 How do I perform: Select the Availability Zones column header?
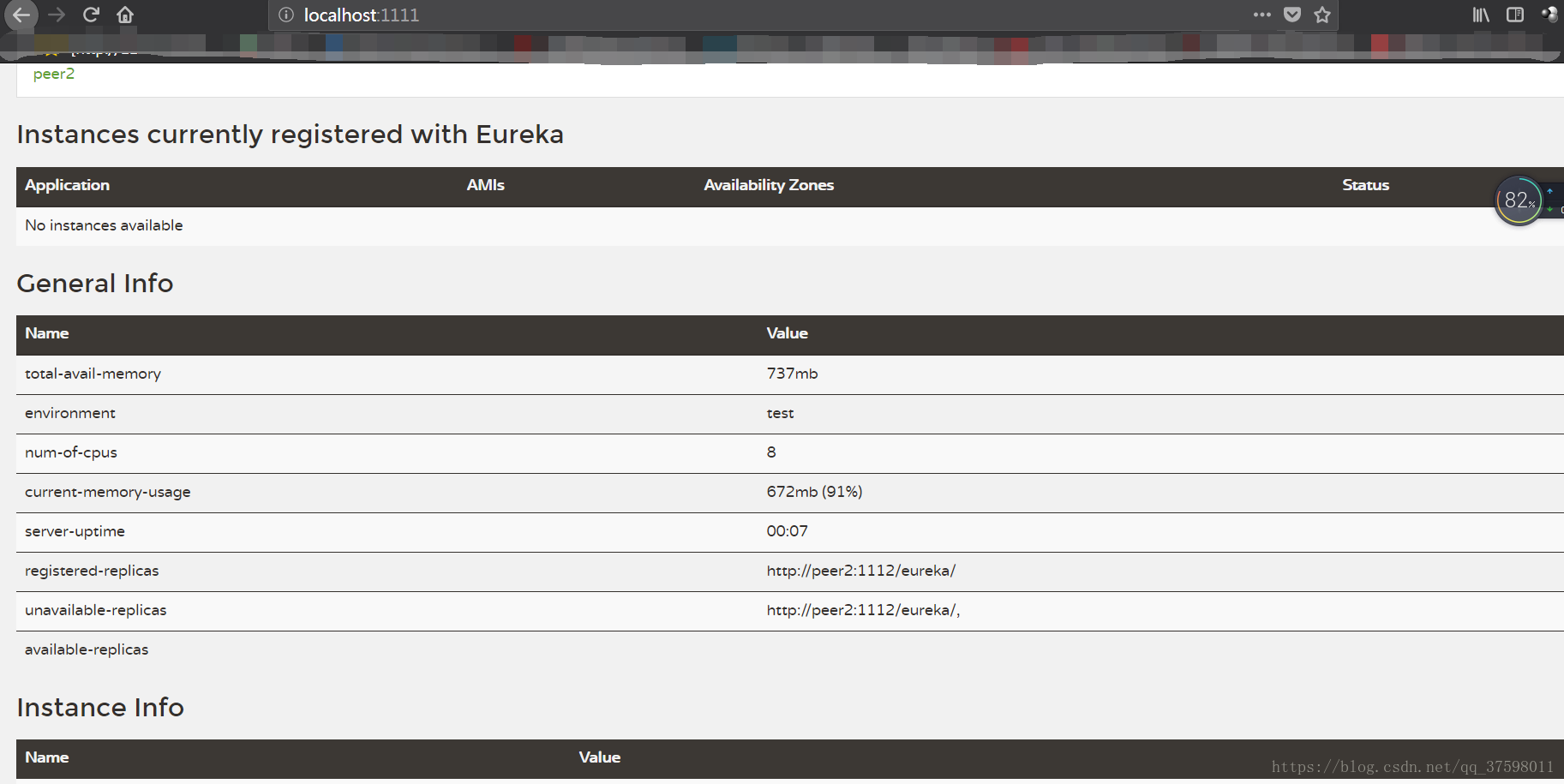click(769, 185)
